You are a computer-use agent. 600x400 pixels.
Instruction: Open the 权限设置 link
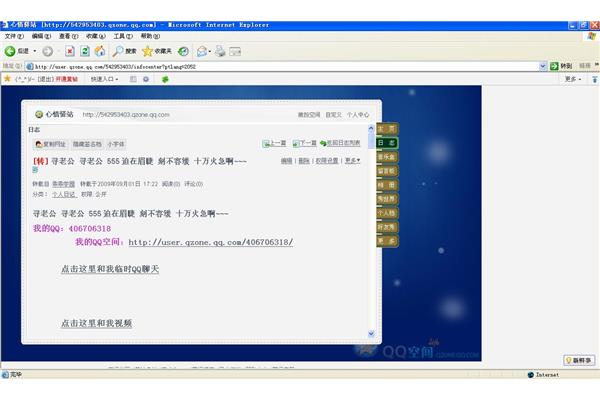coord(327,161)
